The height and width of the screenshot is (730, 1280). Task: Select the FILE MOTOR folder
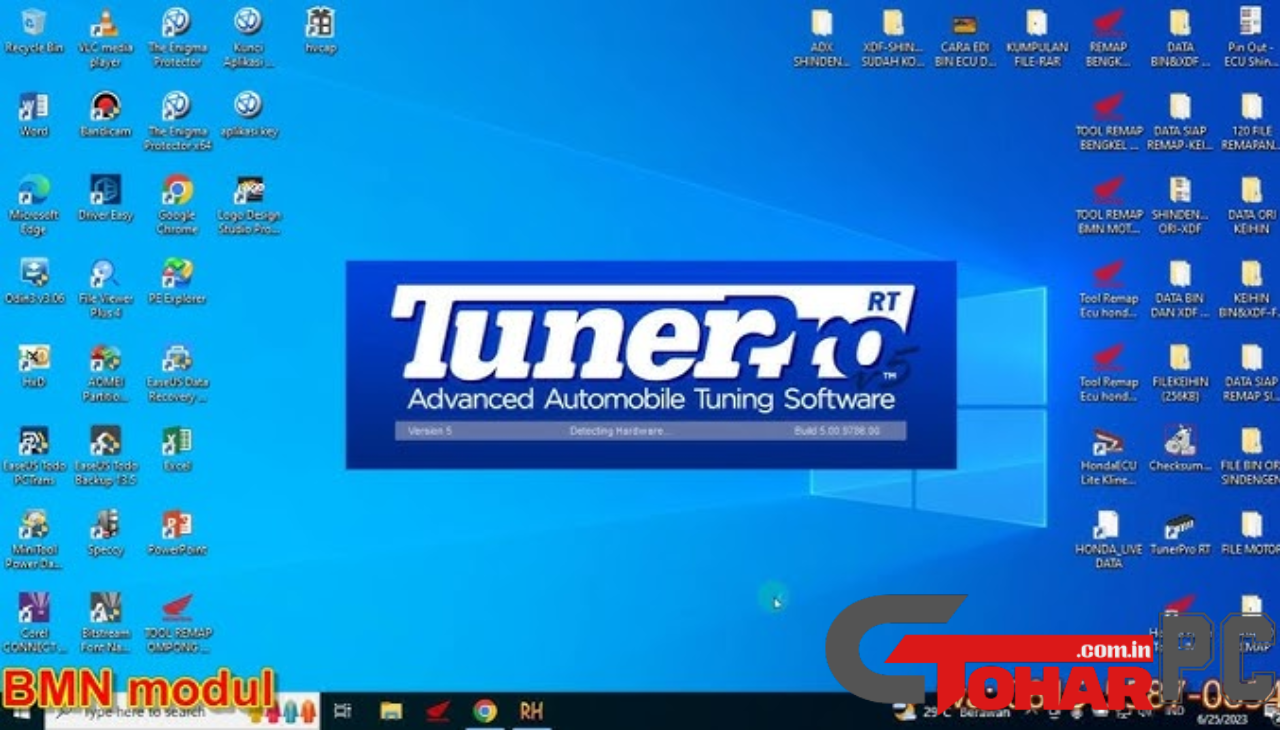tap(1251, 533)
